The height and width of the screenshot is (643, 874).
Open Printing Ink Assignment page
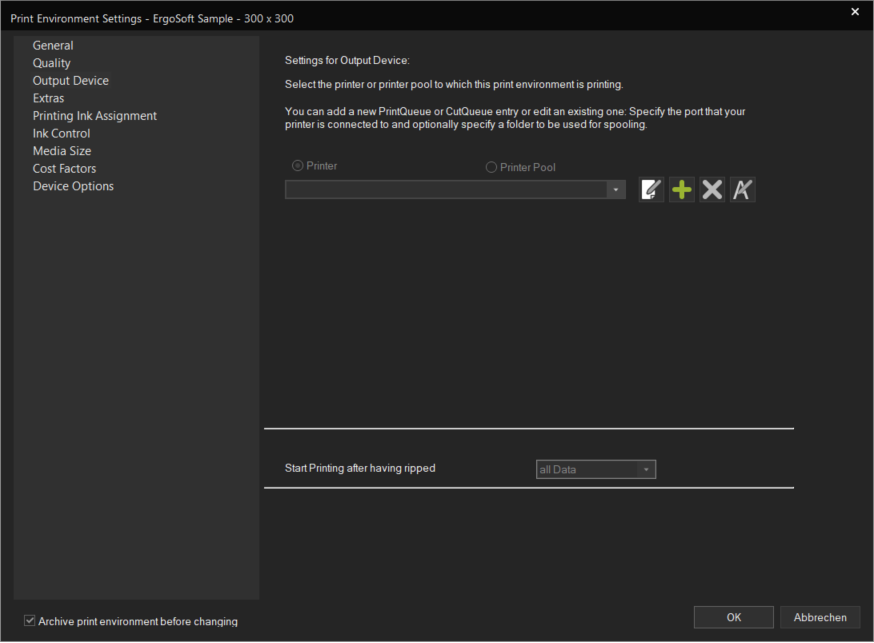95,116
